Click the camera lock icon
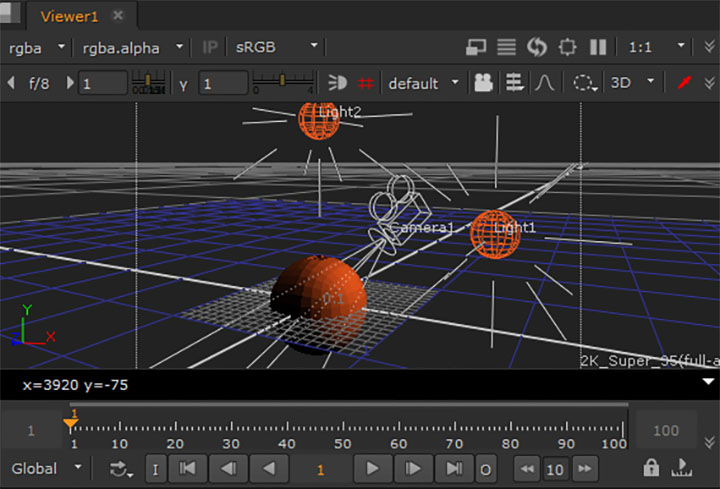 point(484,83)
